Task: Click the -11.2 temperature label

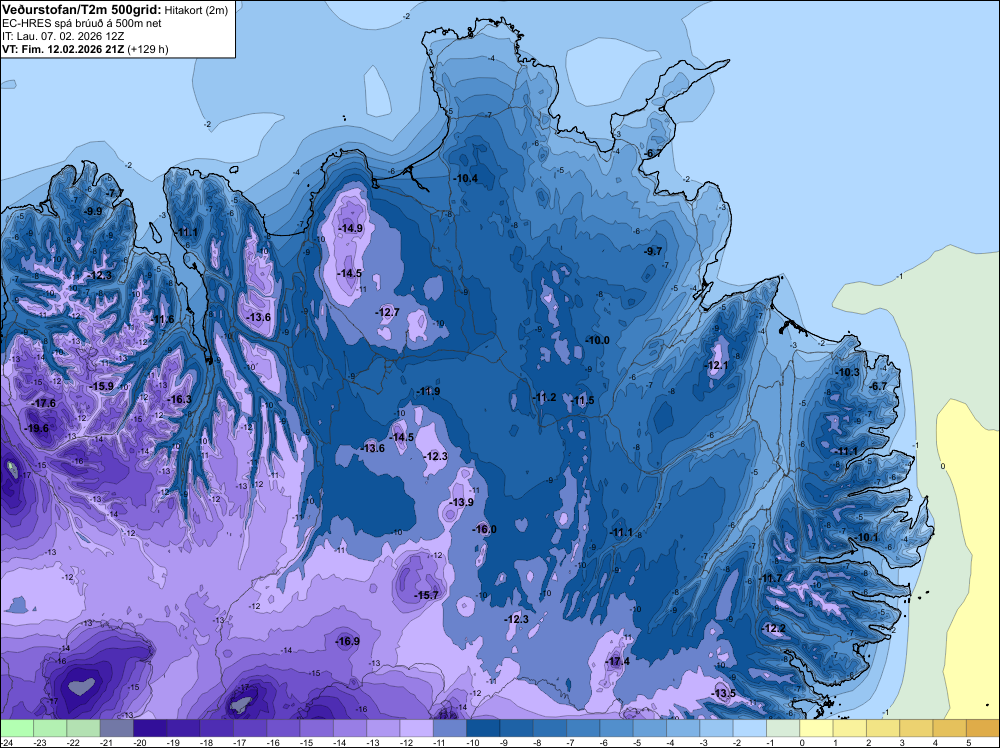Action: [x=545, y=397]
